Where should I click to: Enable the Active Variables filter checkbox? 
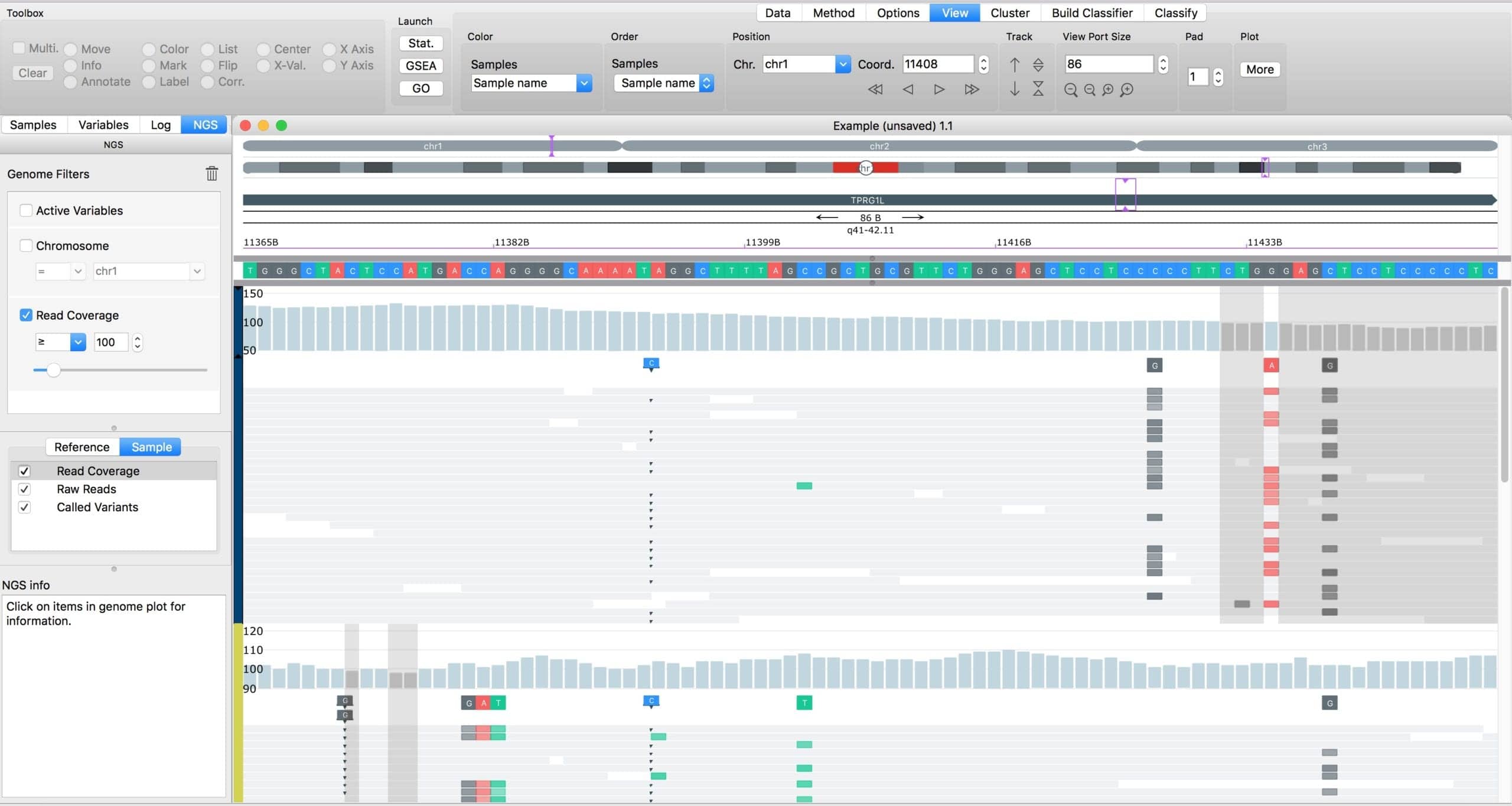click(x=26, y=210)
